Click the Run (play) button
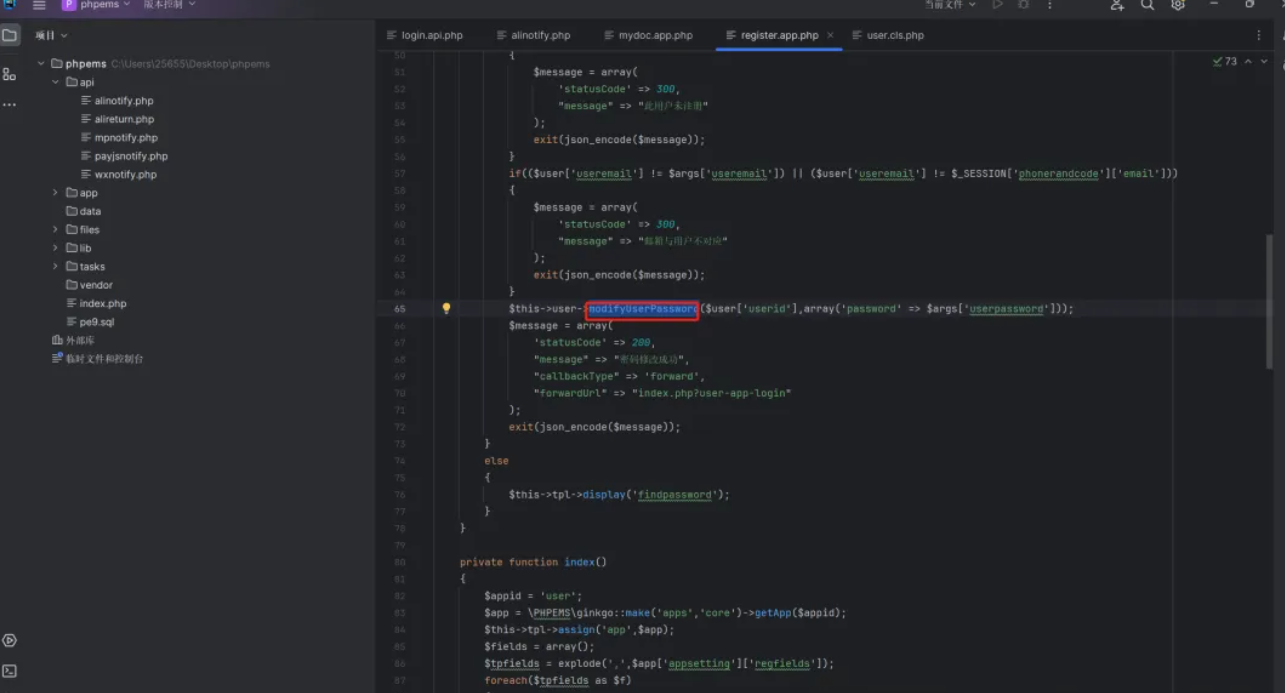Image resolution: width=1285 pixels, height=693 pixels. pyautogui.click(x=997, y=5)
